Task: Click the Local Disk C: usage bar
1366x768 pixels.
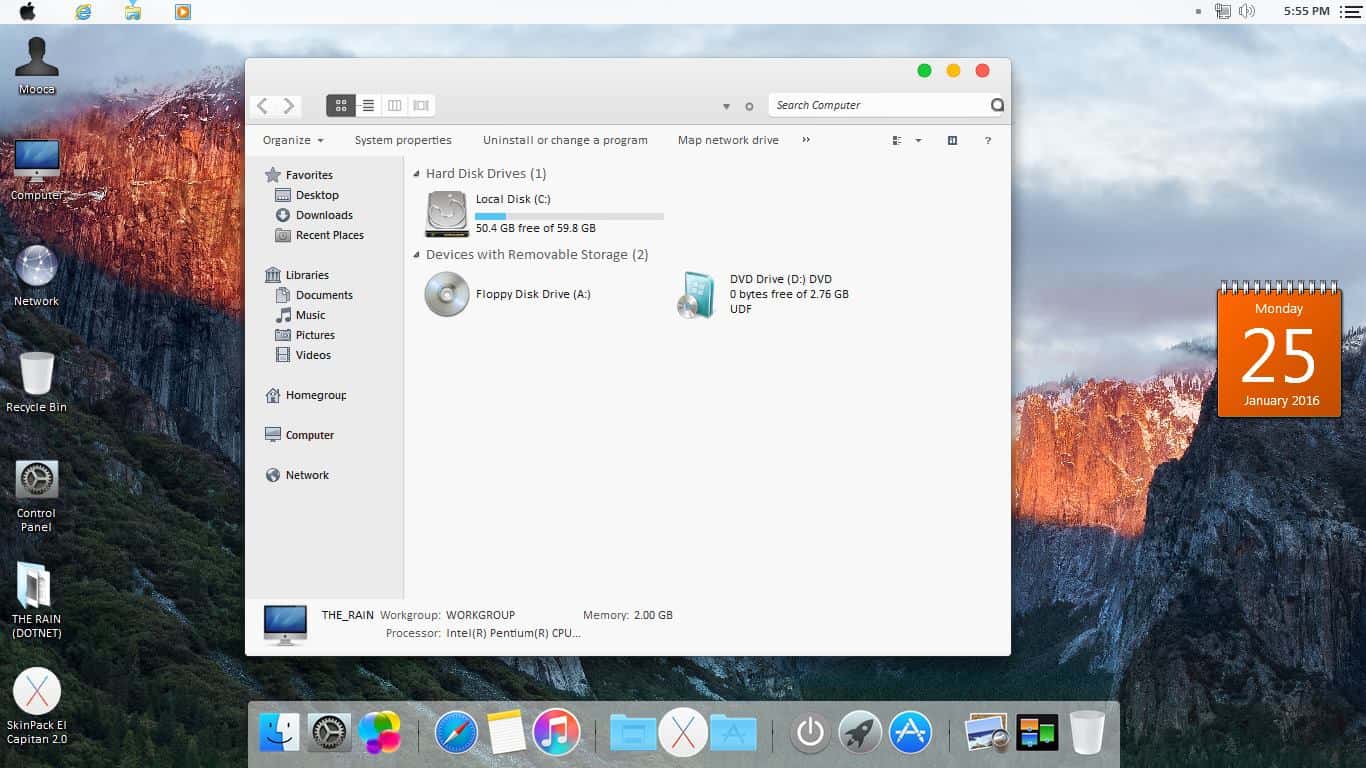Action: [x=569, y=215]
